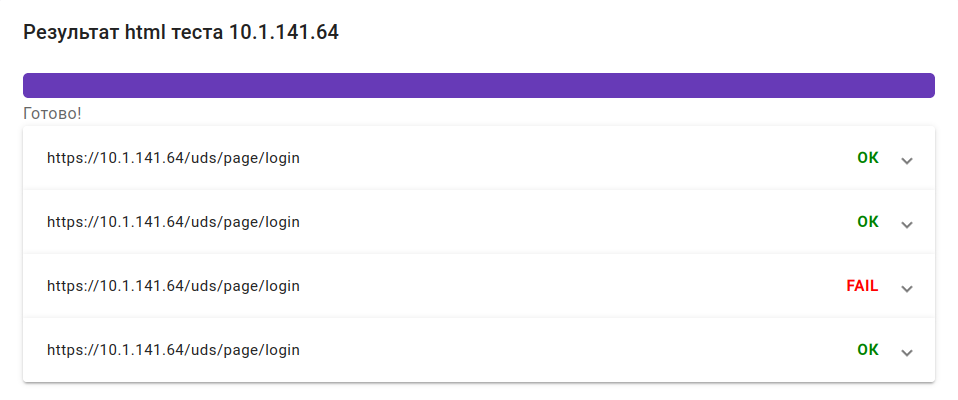The height and width of the screenshot is (400, 958).
Task: Open the topmost accordion result row
Action: coord(479,158)
